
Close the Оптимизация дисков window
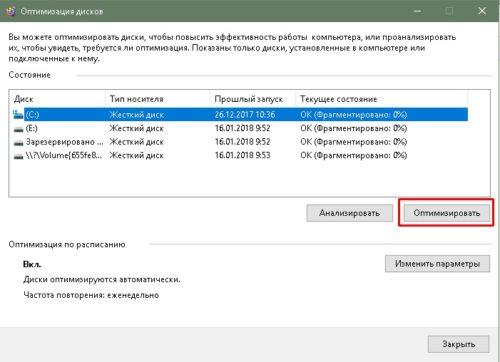(x=482, y=11)
